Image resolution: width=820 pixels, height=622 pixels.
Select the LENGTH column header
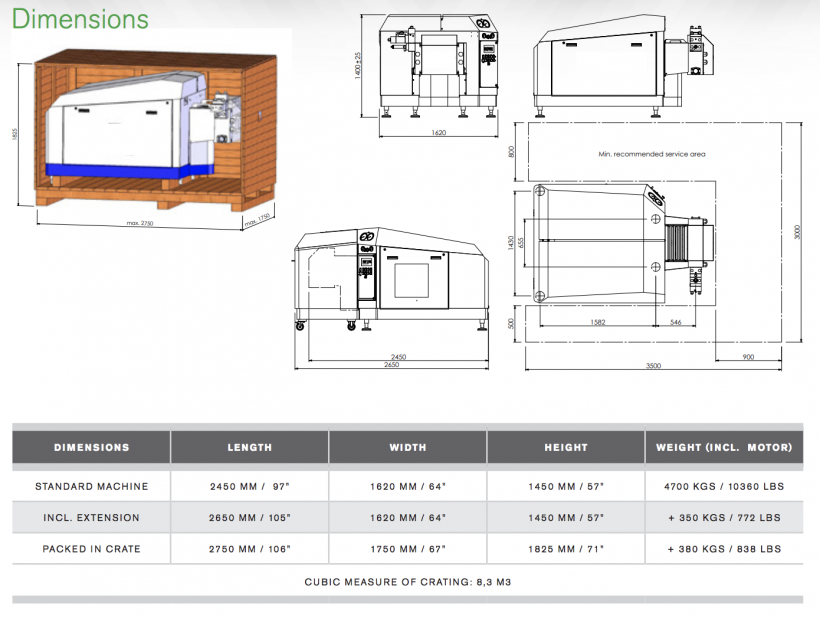(249, 447)
